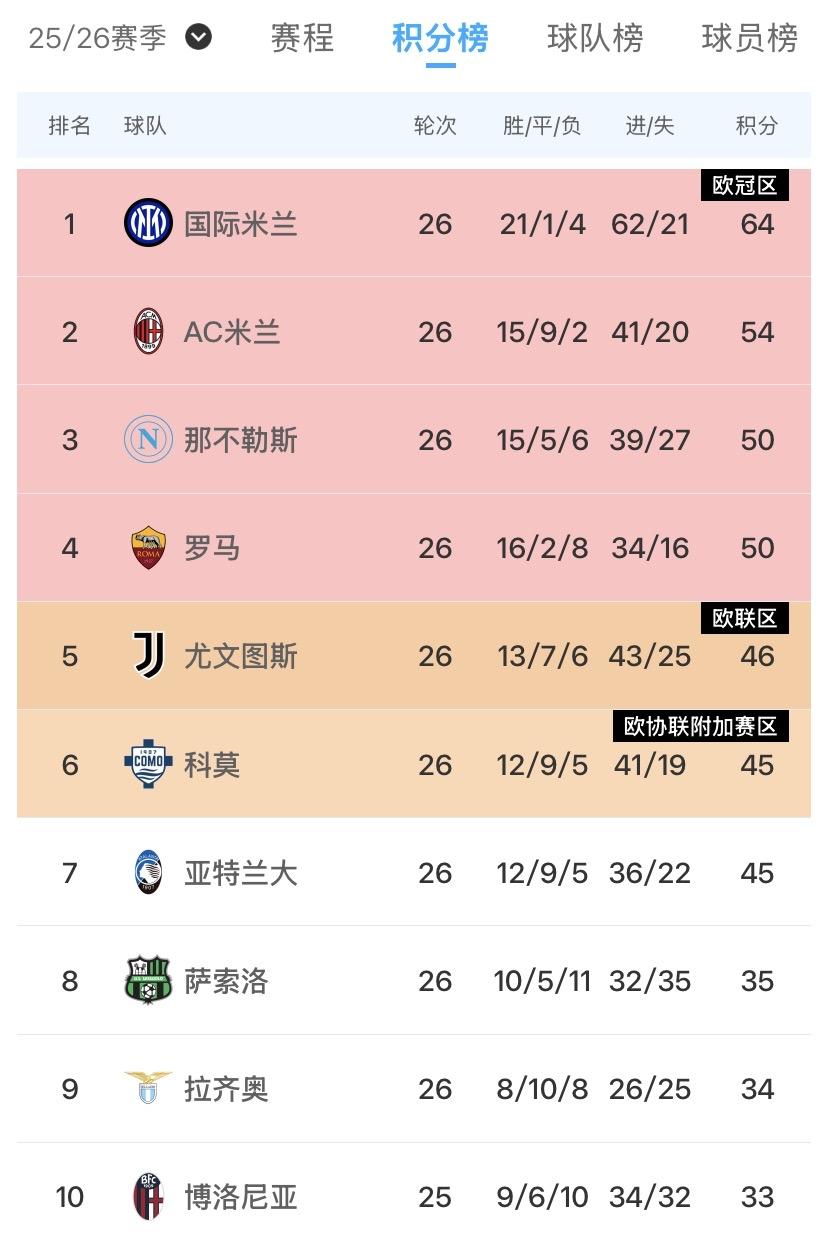Tap the 亚特兰大 club crest

point(148,872)
